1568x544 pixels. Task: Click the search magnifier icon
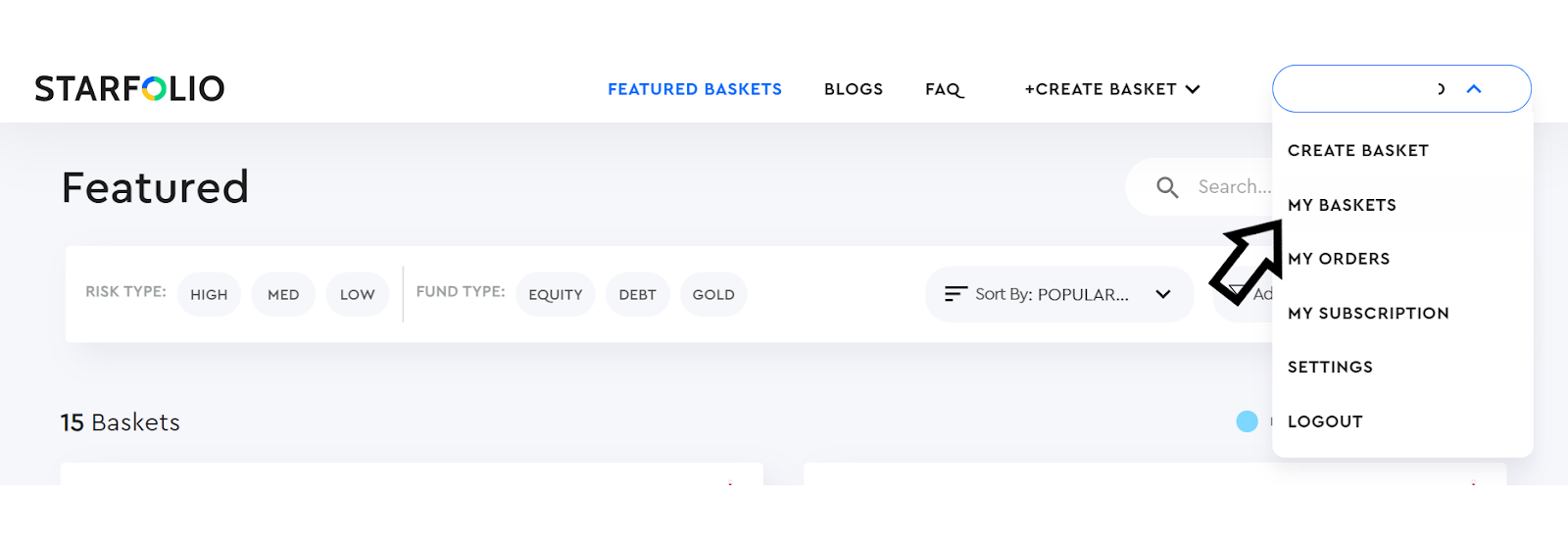[x=1166, y=187]
